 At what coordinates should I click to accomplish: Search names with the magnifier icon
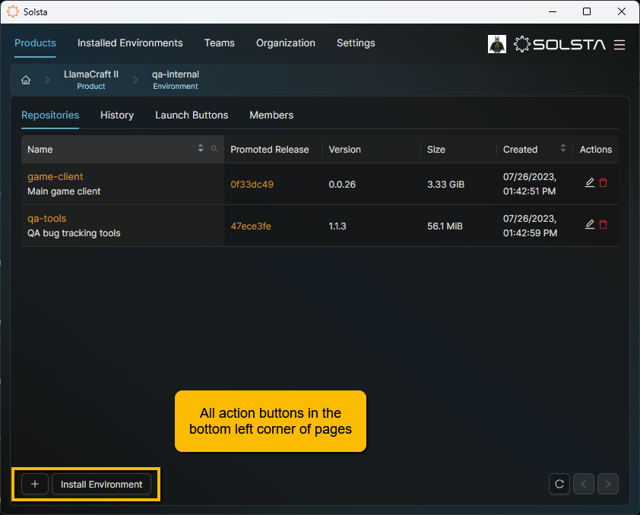[214, 149]
